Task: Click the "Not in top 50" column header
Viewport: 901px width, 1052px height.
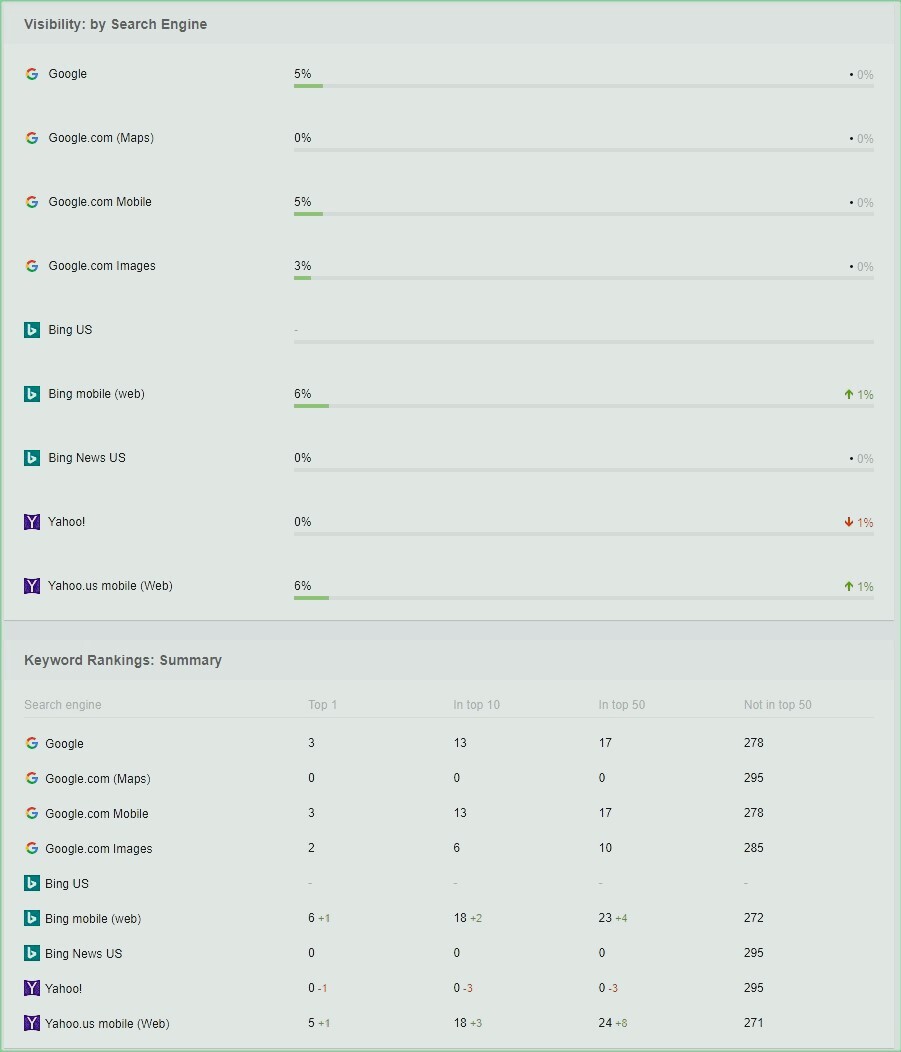Action: (x=777, y=705)
